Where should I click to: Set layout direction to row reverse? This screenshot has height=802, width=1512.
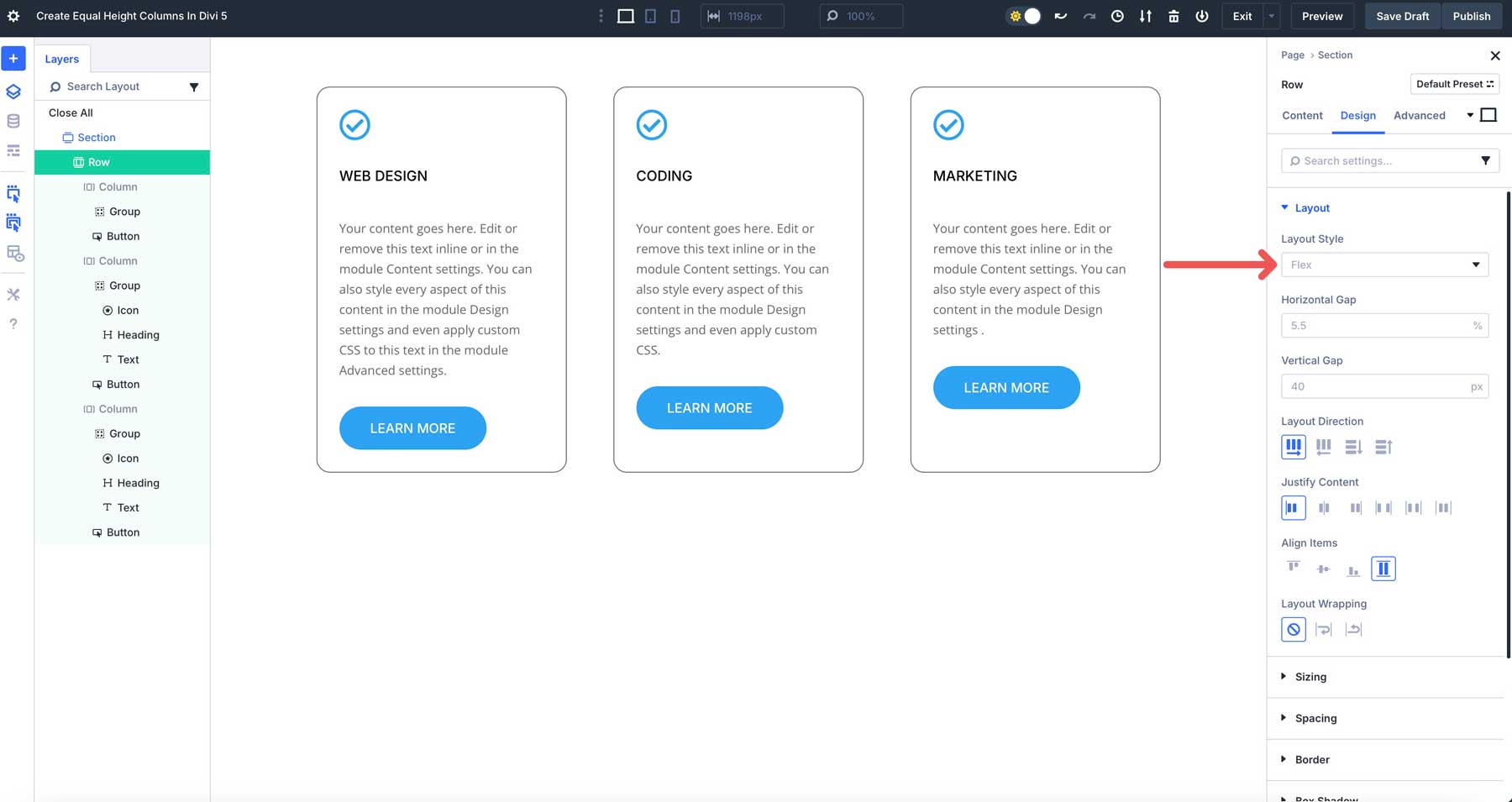click(1324, 447)
